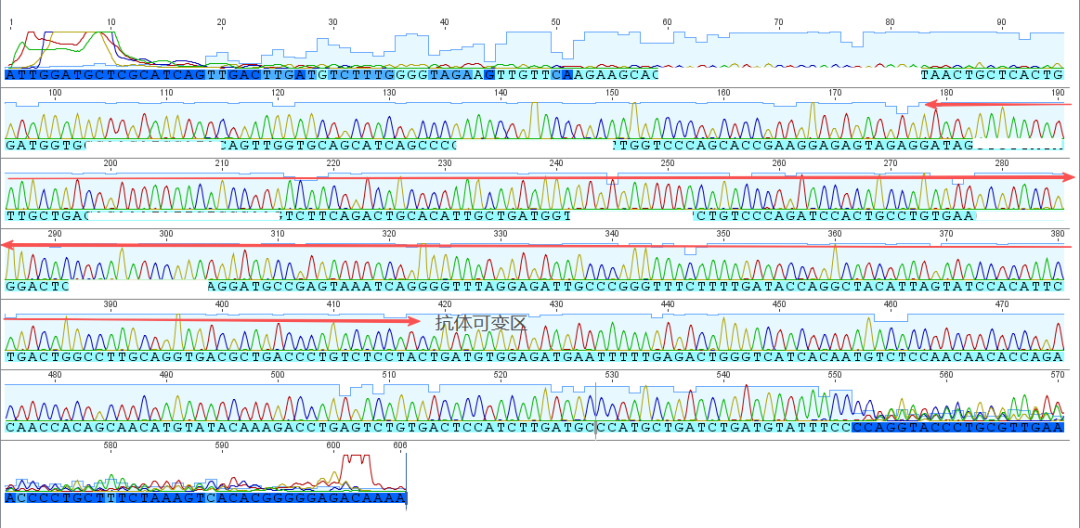Viewport: 1080px width, 528px height.
Task: Select ruler position label 90
Action: click(1002, 23)
